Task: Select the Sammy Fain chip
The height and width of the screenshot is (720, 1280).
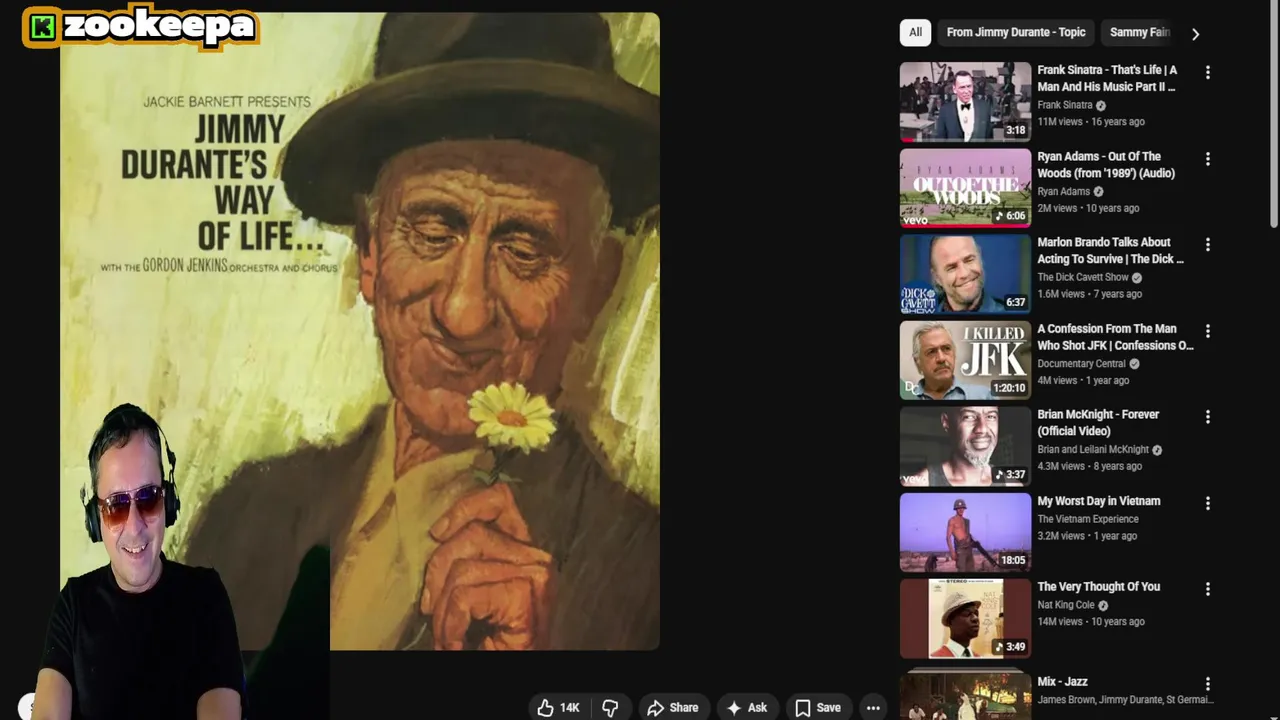Action: tap(1139, 32)
